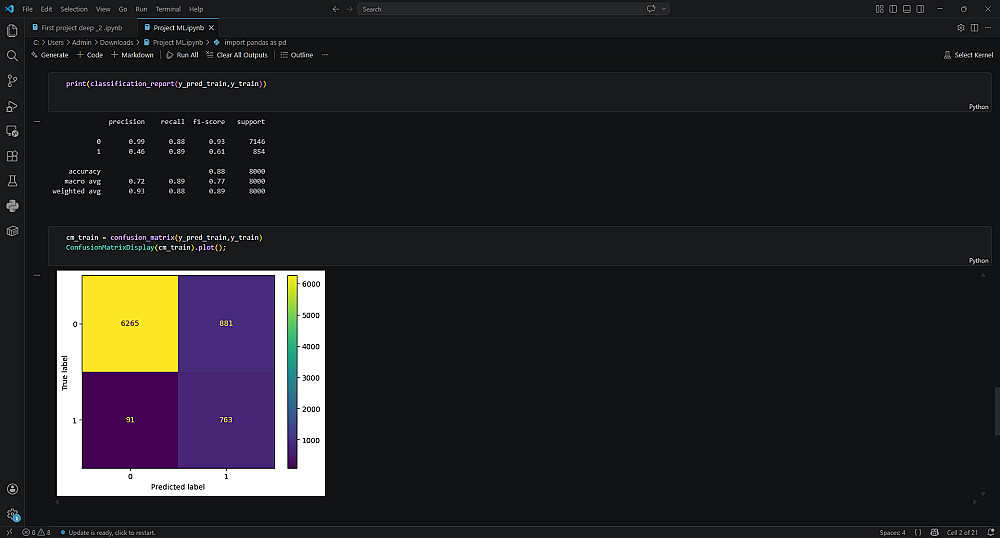The height and width of the screenshot is (538, 1000).
Task: Open the Testing flask icon view
Action: [x=12, y=181]
